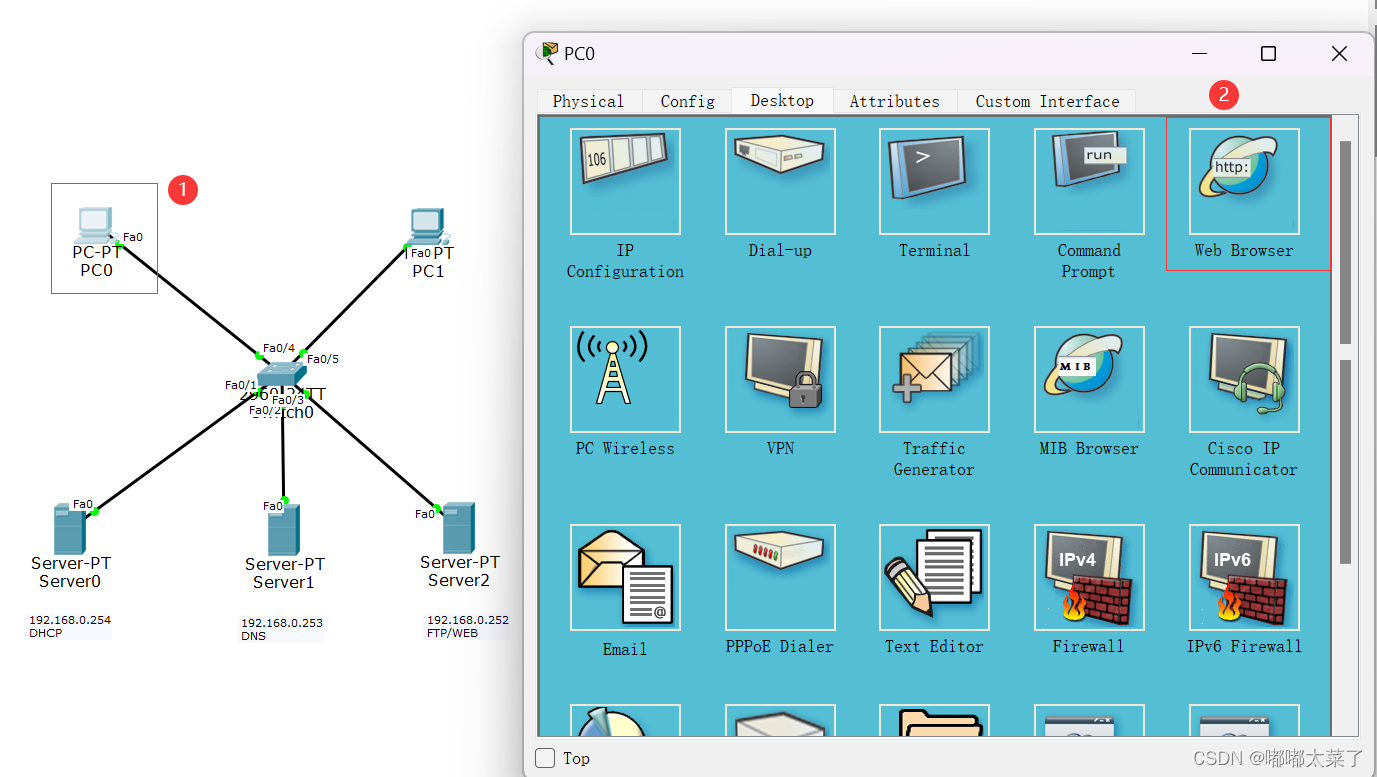The height and width of the screenshot is (777, 1377).
Task: Select Server2 FTP/WEB server device
Action: pyautogui.click(x=458, y=528)
